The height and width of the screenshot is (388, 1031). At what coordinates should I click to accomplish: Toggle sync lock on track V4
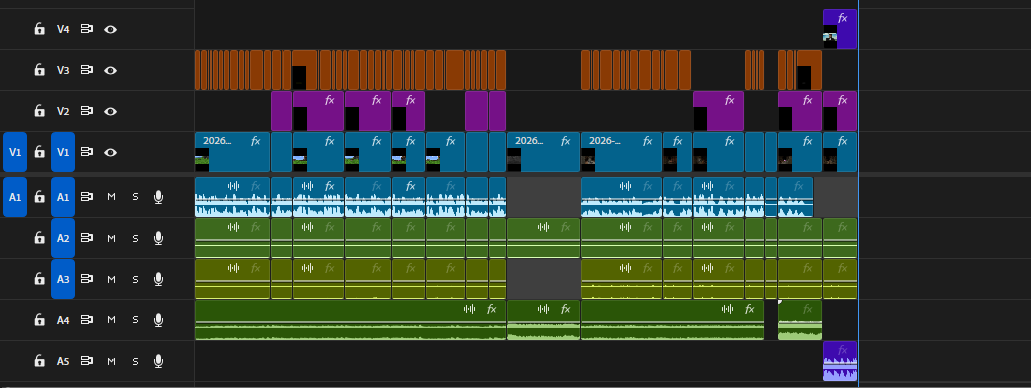[x=87, y=29]
